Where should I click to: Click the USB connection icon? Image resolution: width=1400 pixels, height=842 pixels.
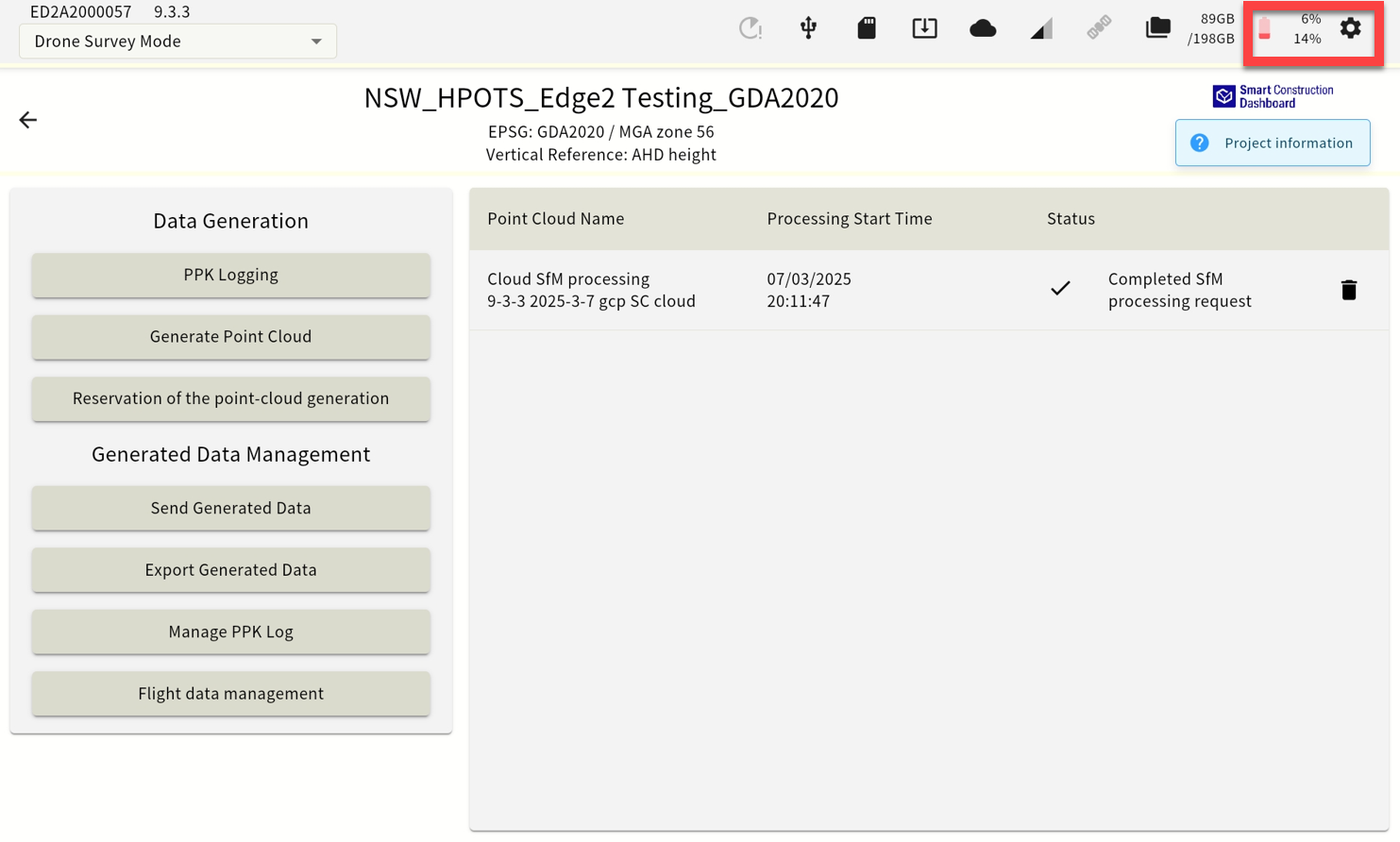[808, 28]
